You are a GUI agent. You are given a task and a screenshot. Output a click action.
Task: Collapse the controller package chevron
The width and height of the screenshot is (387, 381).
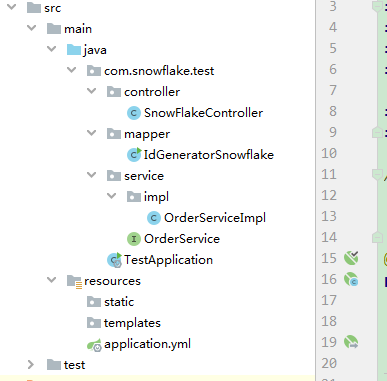click(x=91, y=91)
